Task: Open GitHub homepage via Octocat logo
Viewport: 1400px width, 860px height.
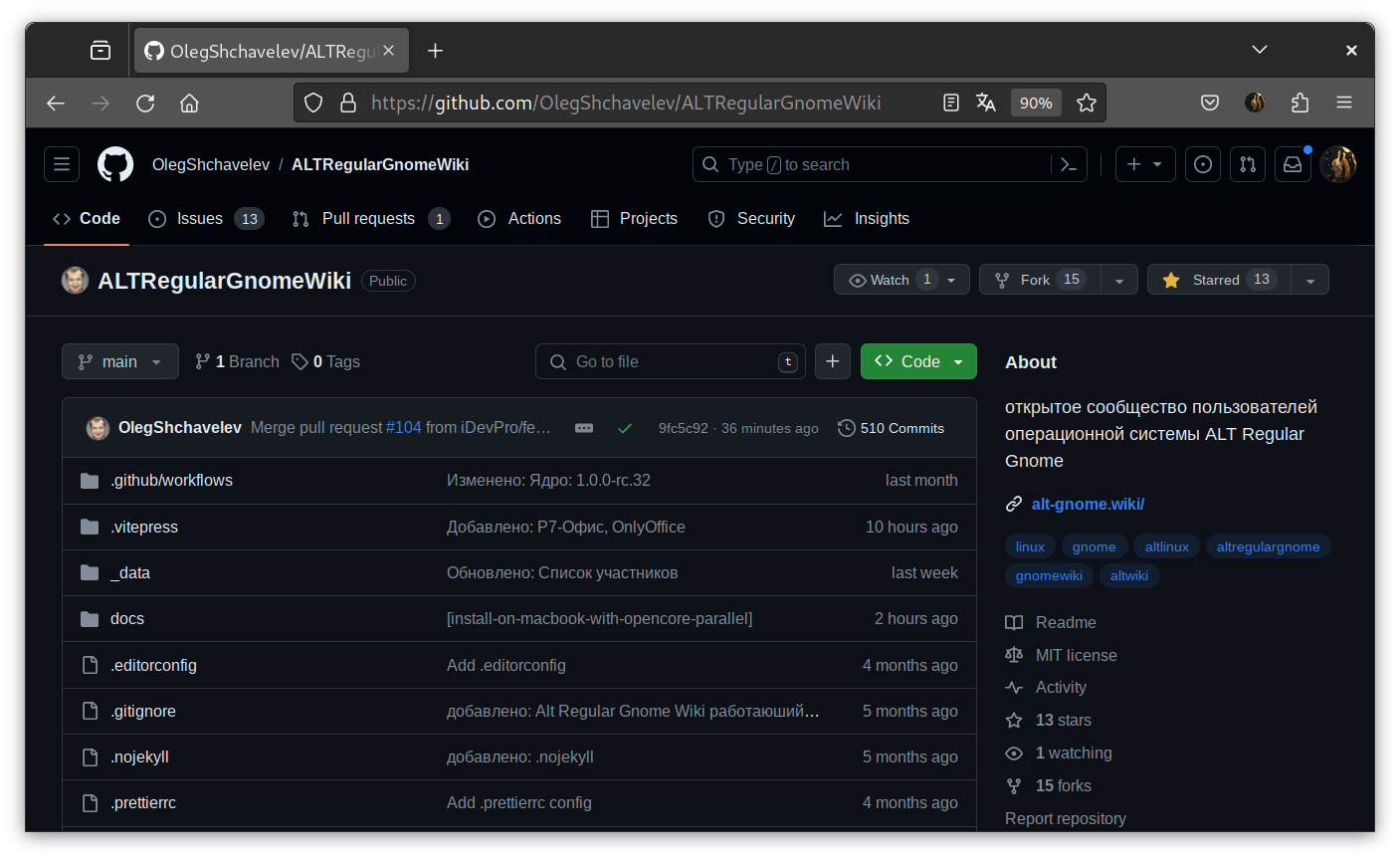Action: tap(115, 164)
